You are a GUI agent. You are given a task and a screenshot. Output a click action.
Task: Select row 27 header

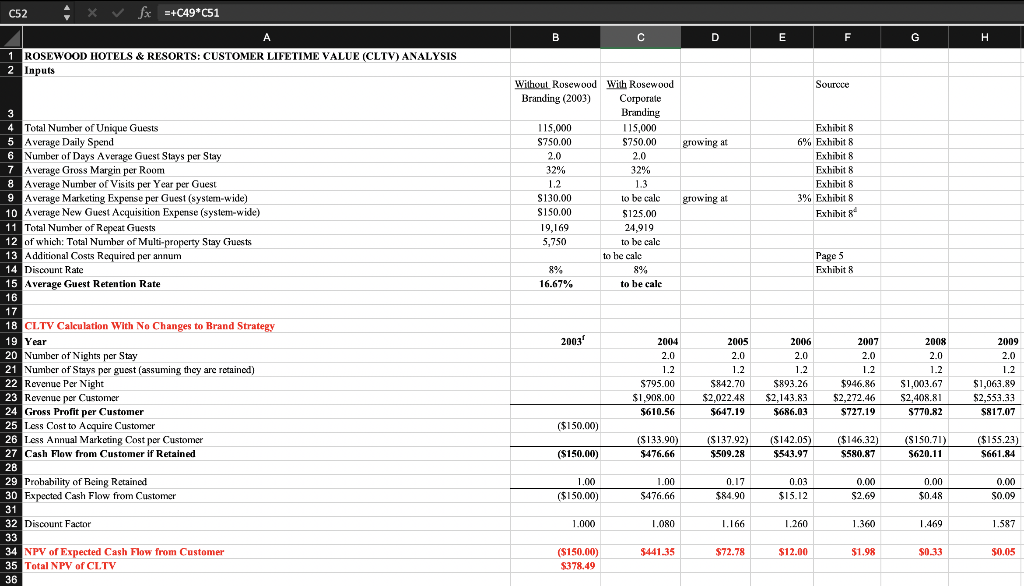11,453
